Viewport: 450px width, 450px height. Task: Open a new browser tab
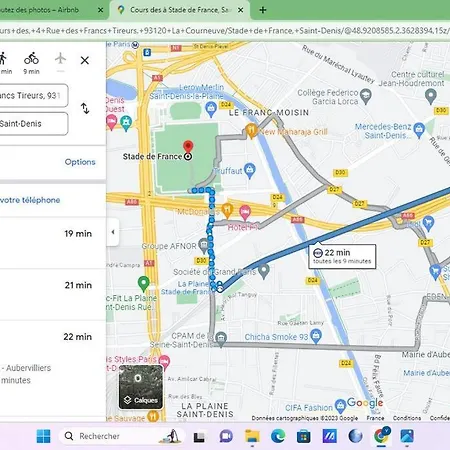pos(263,10)
